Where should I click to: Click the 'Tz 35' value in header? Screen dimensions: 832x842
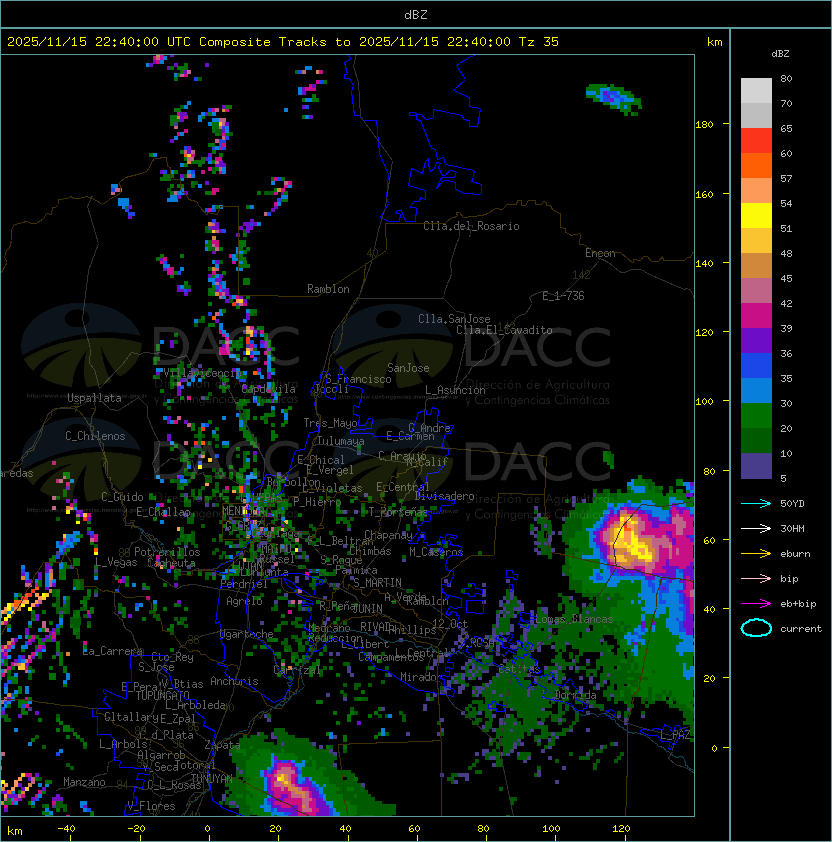click(539, 41)
